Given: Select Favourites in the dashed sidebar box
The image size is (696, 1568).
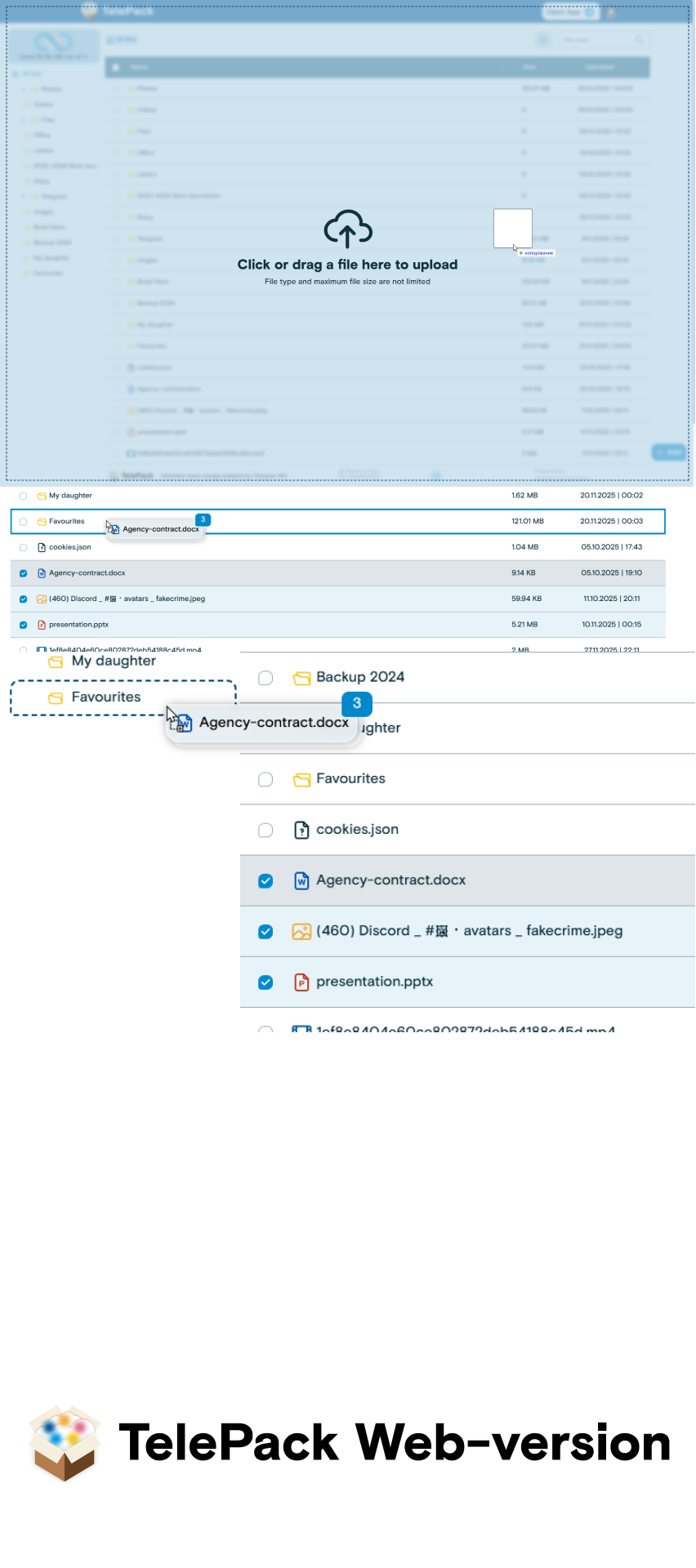Looking at the screenshot, I should tap(106, 697).
